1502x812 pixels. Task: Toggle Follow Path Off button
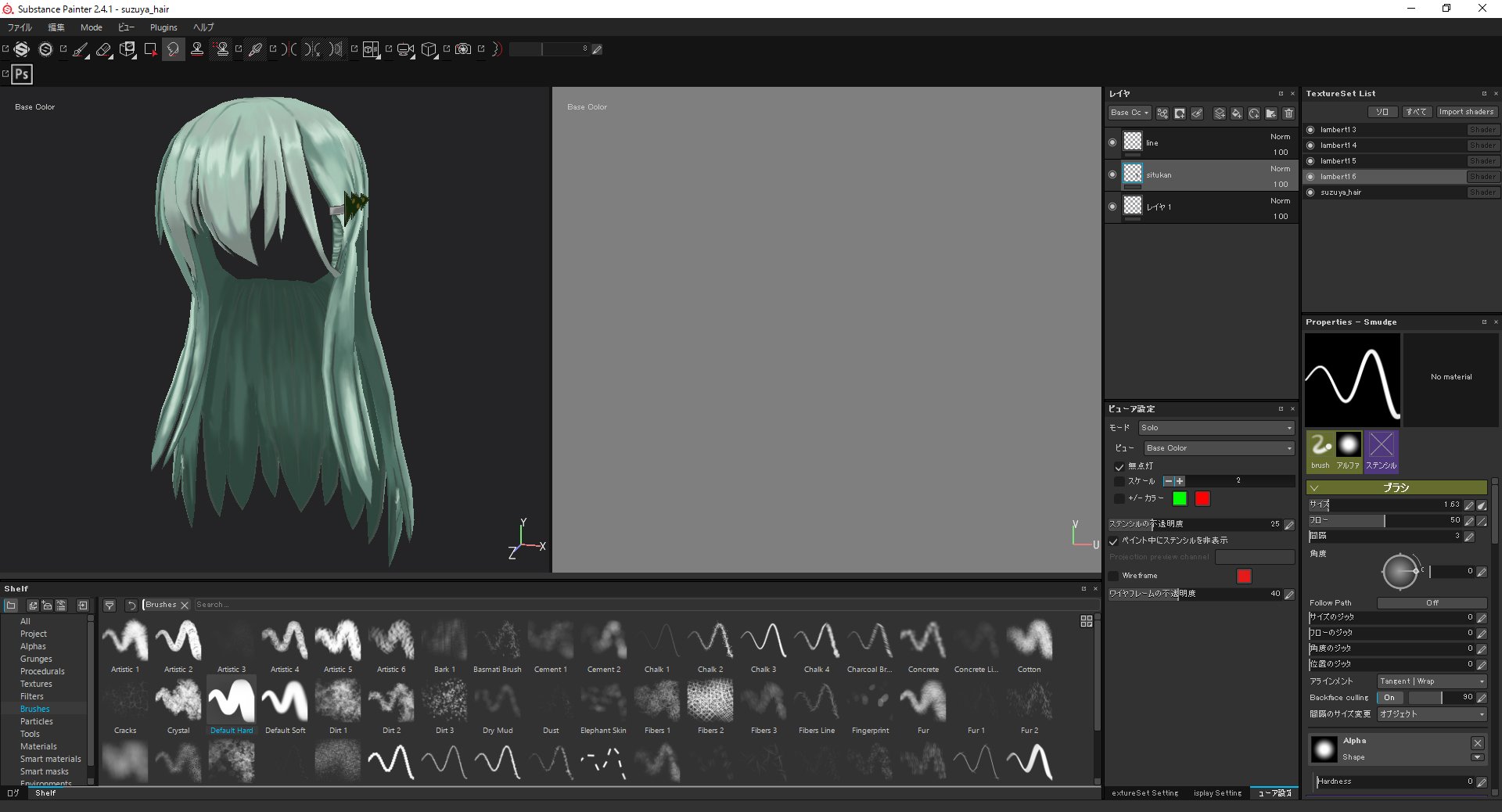click(x=1432, y=603)
